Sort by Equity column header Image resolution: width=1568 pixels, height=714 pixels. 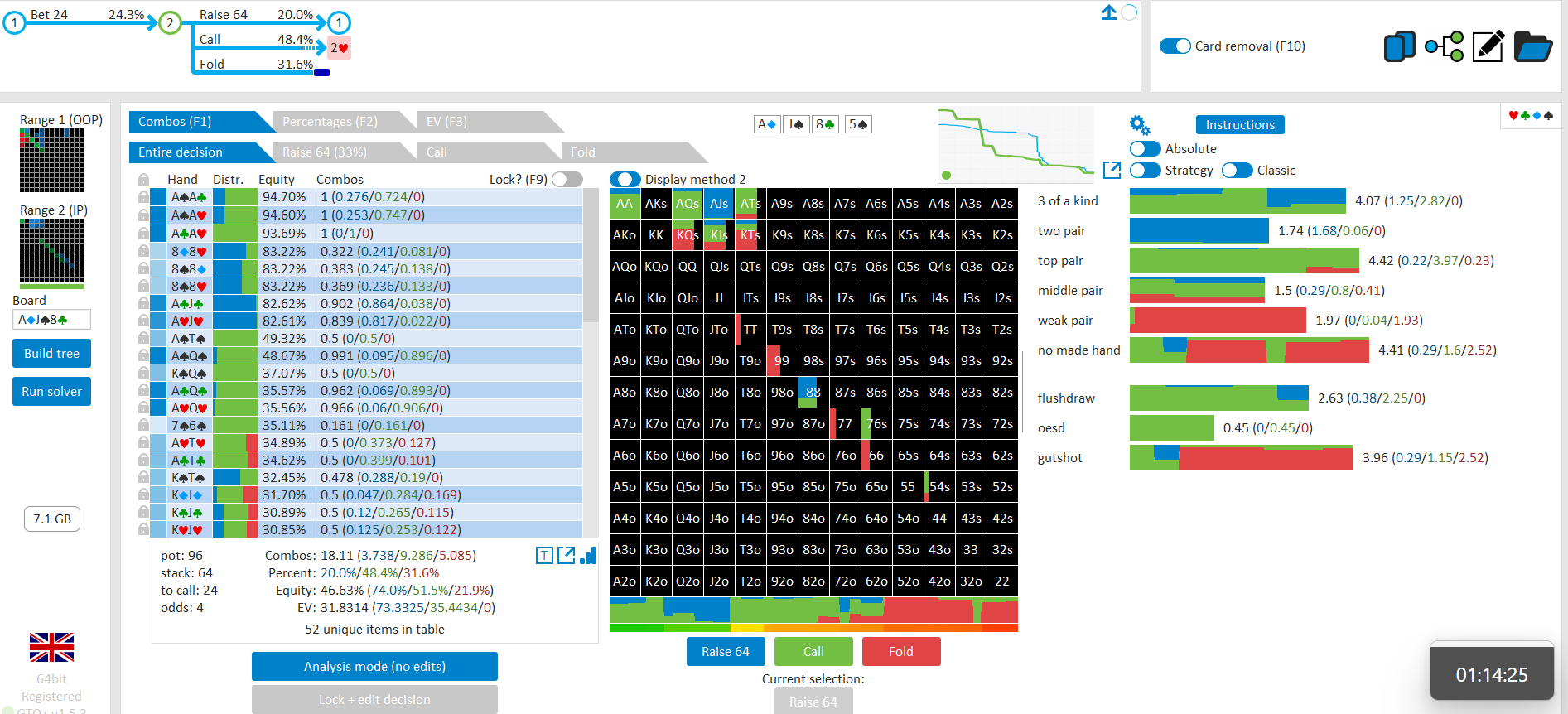point(276,180)
